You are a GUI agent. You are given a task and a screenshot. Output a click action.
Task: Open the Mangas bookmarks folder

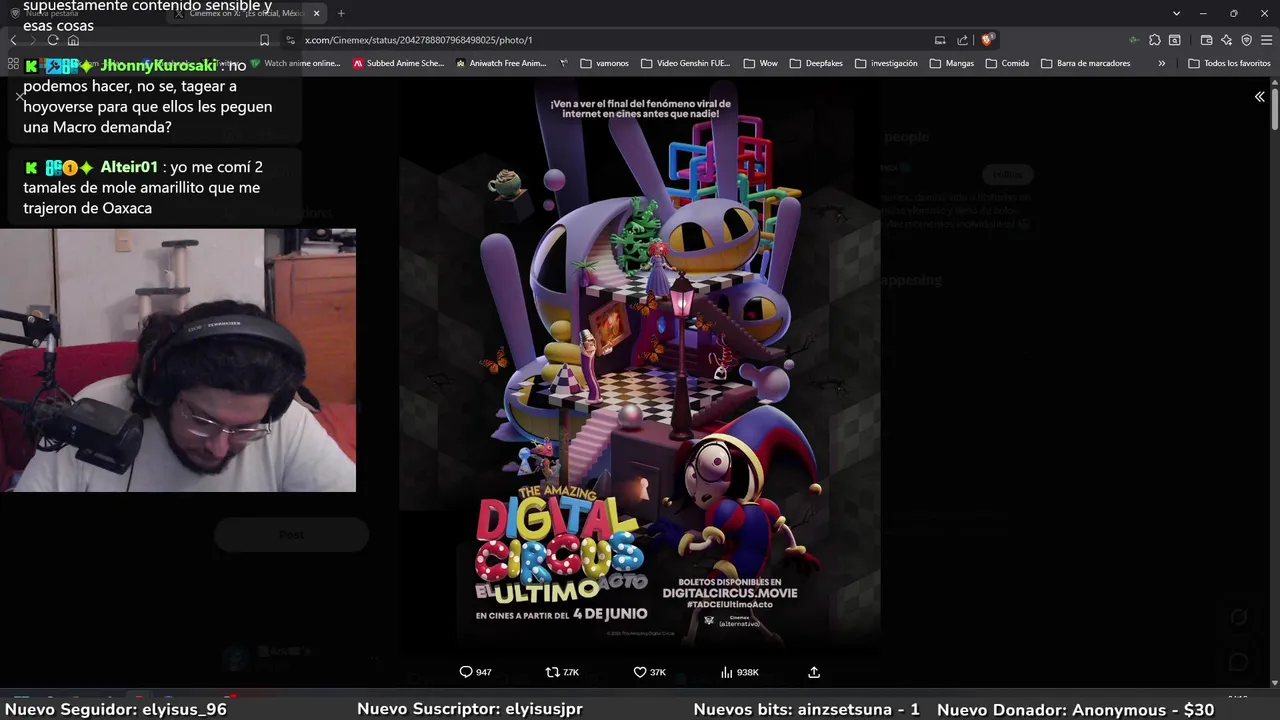point(951,63)
